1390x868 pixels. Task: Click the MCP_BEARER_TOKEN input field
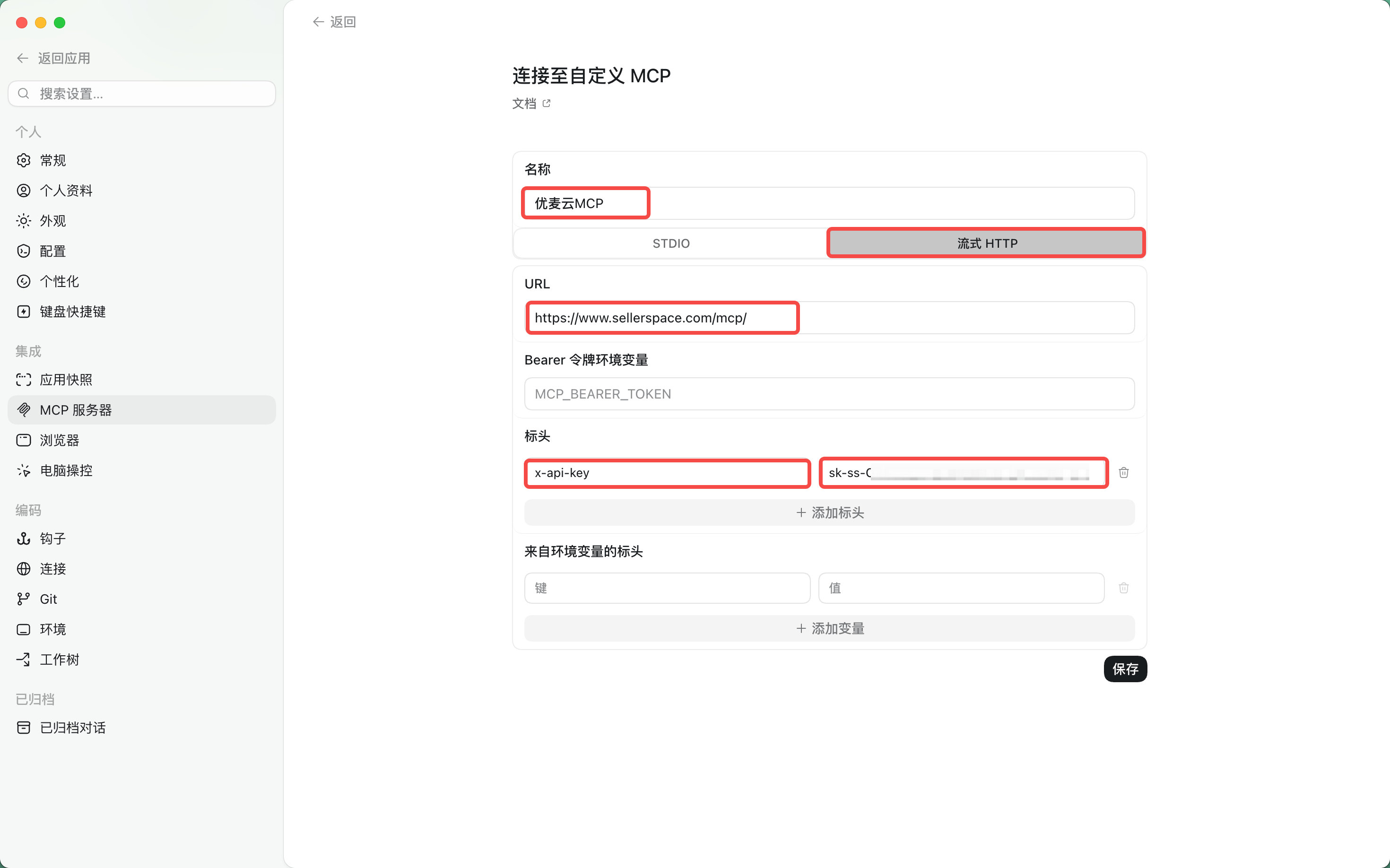pyautogui.click(x=829, y=394)
